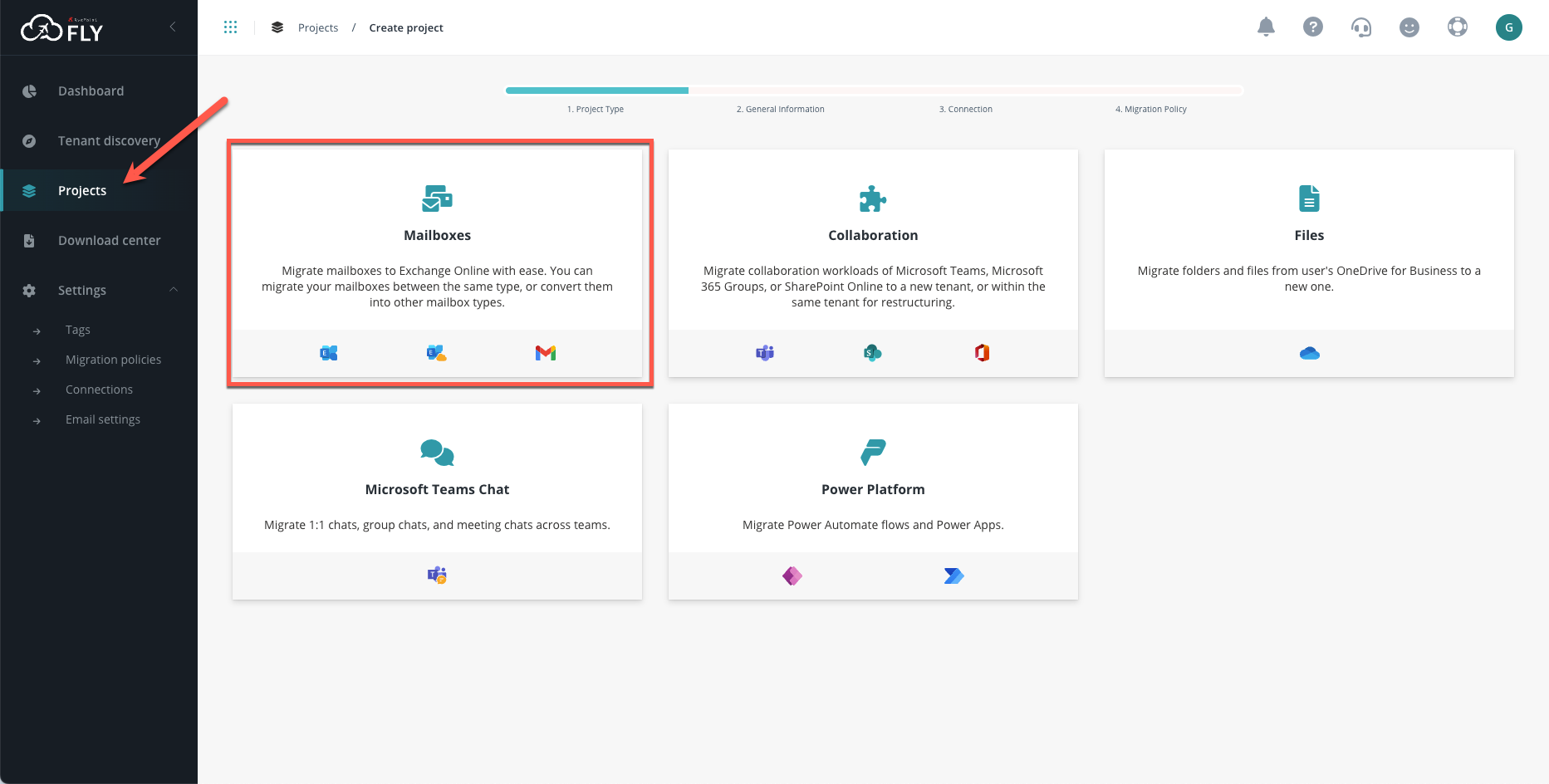Open the app launcher grid icon
Screen dimensions: 1549x784
pos(230,27)
